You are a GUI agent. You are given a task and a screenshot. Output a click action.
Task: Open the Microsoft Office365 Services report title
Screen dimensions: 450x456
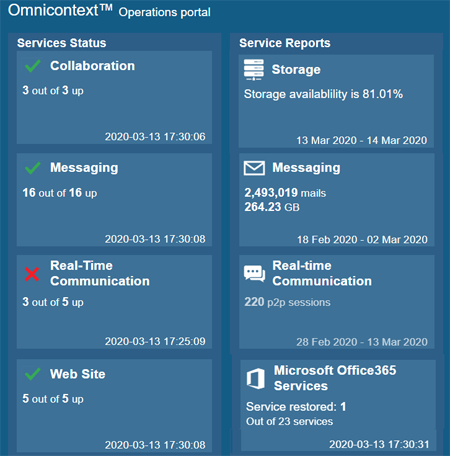335,378
